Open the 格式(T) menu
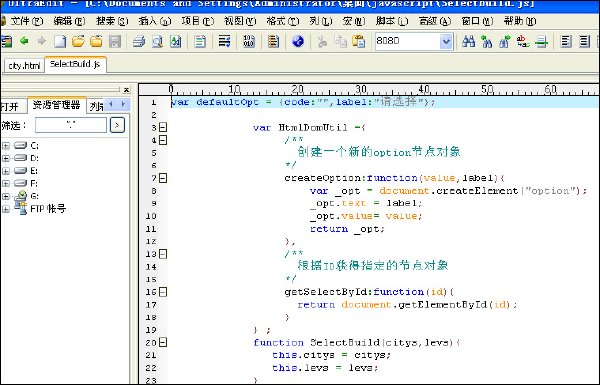 [x=283, y=21]
